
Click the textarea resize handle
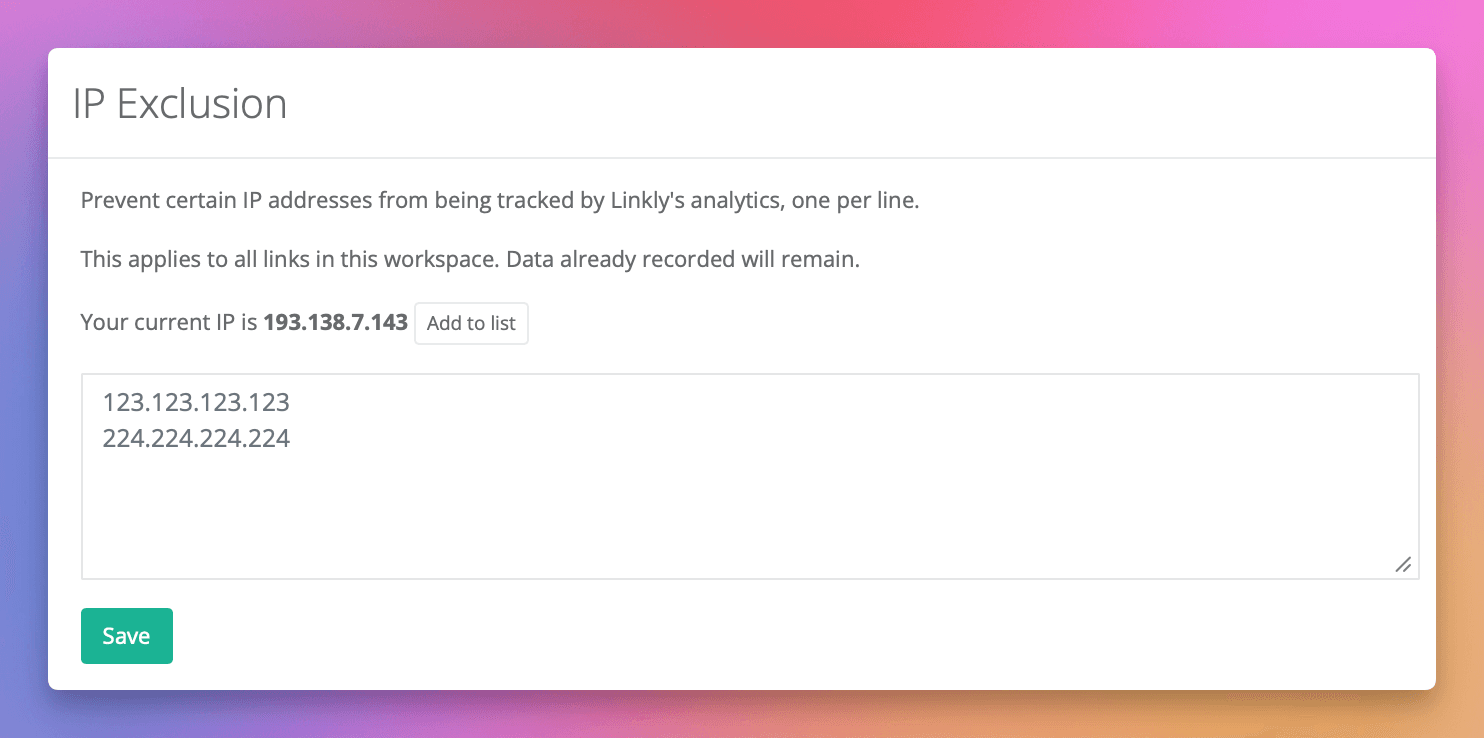pyautogui.click(x=1403, y=565)
